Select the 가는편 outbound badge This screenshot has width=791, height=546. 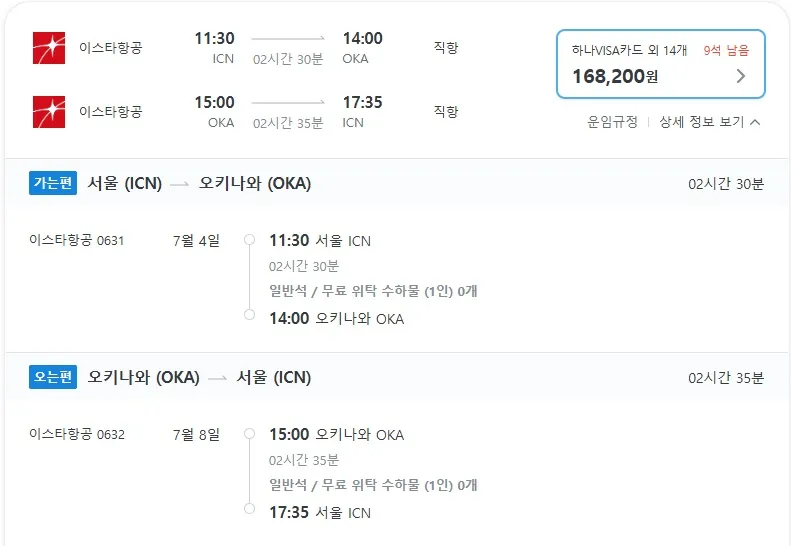point(53,183)
